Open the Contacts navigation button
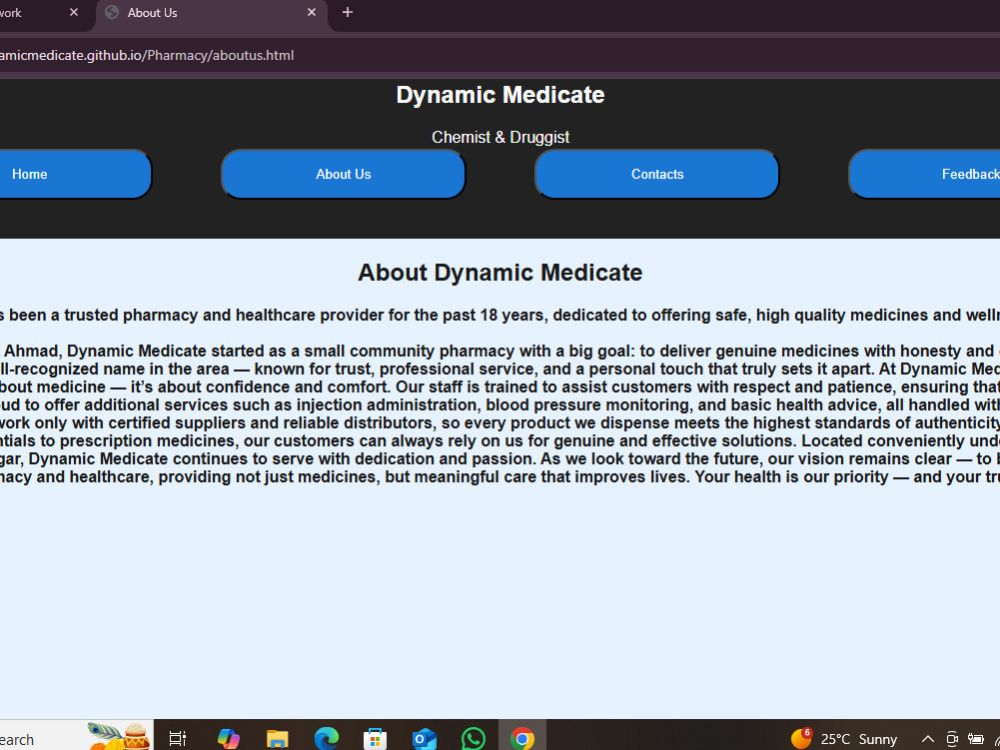Viewport: 1000px width, 750px height. (x=657, y=174)
